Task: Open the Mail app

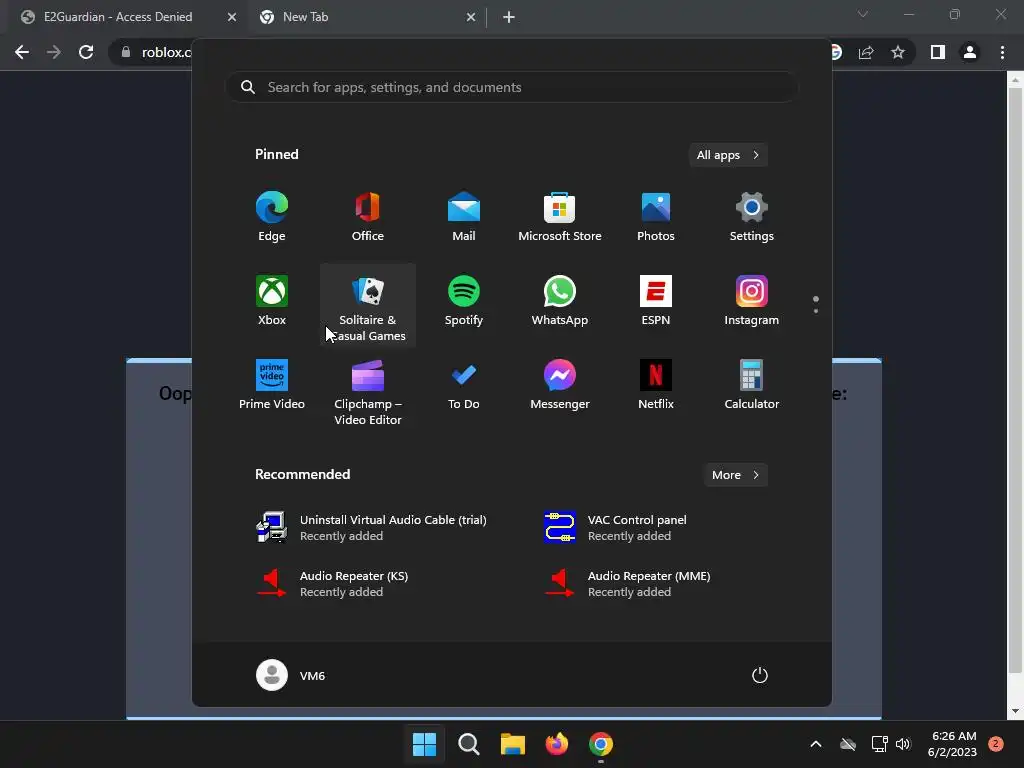Action: [464, 217]
